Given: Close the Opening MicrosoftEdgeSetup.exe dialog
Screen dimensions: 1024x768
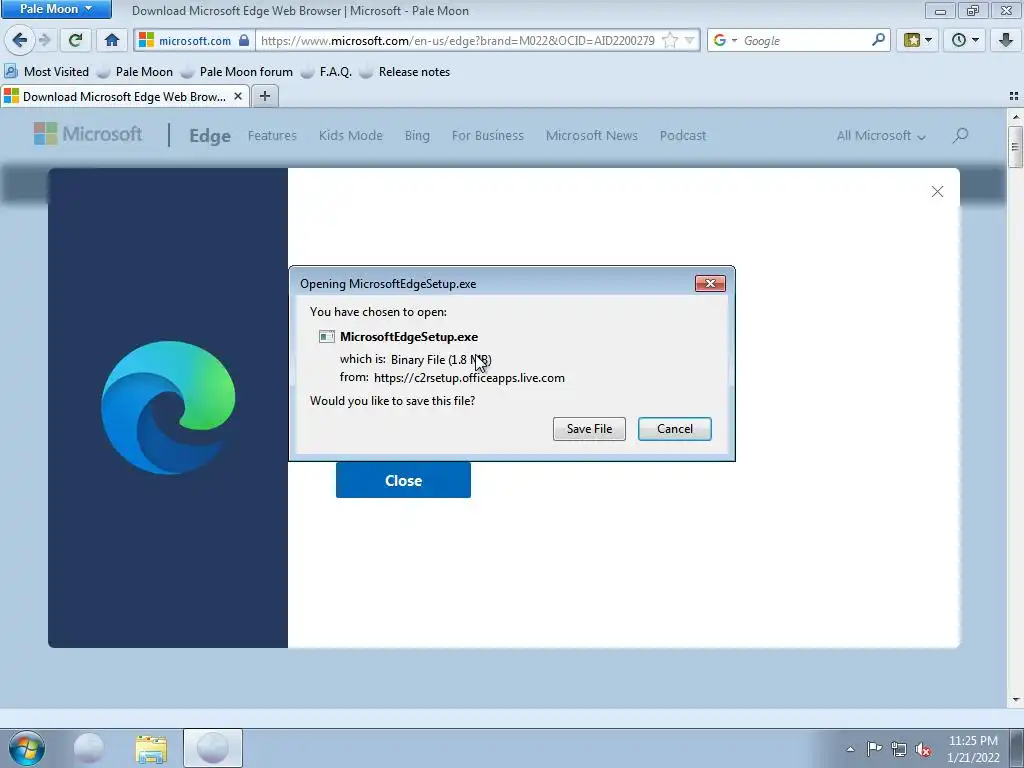Looking at the screenshot, I should tap(710, 283).
